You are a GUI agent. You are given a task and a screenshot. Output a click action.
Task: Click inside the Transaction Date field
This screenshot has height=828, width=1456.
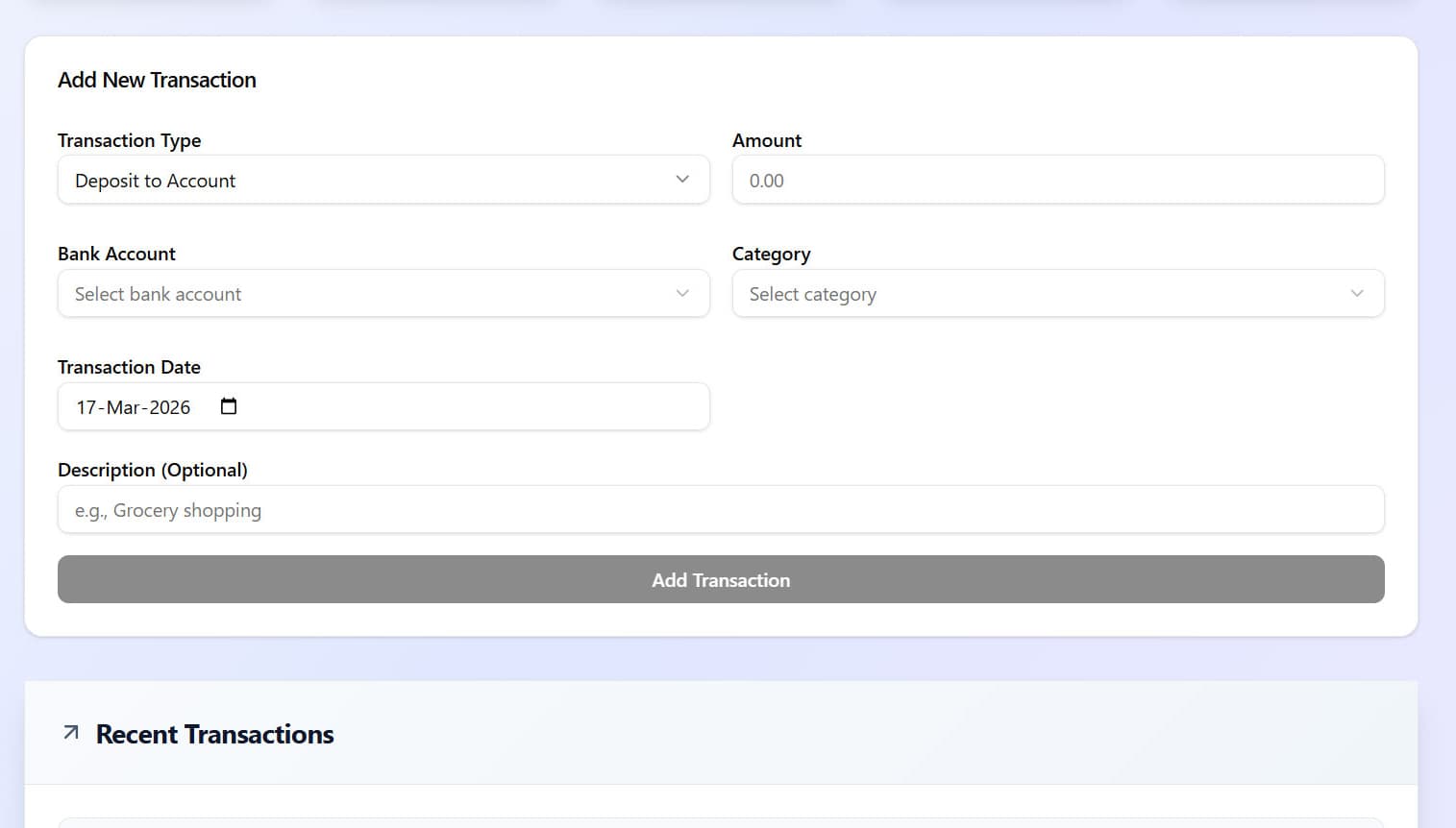click(384, 406)
